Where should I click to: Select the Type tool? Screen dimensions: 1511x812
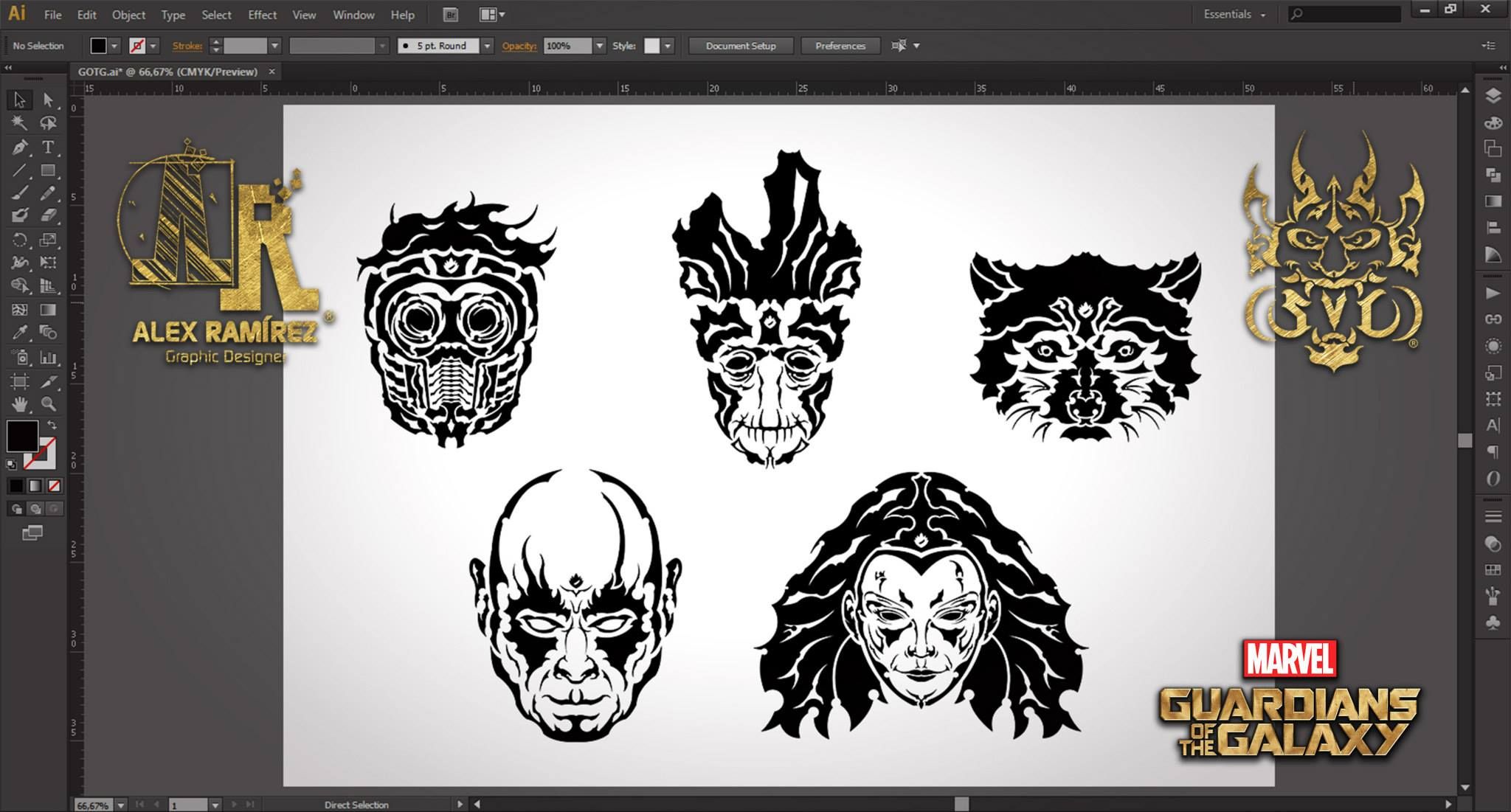(48, 147)
